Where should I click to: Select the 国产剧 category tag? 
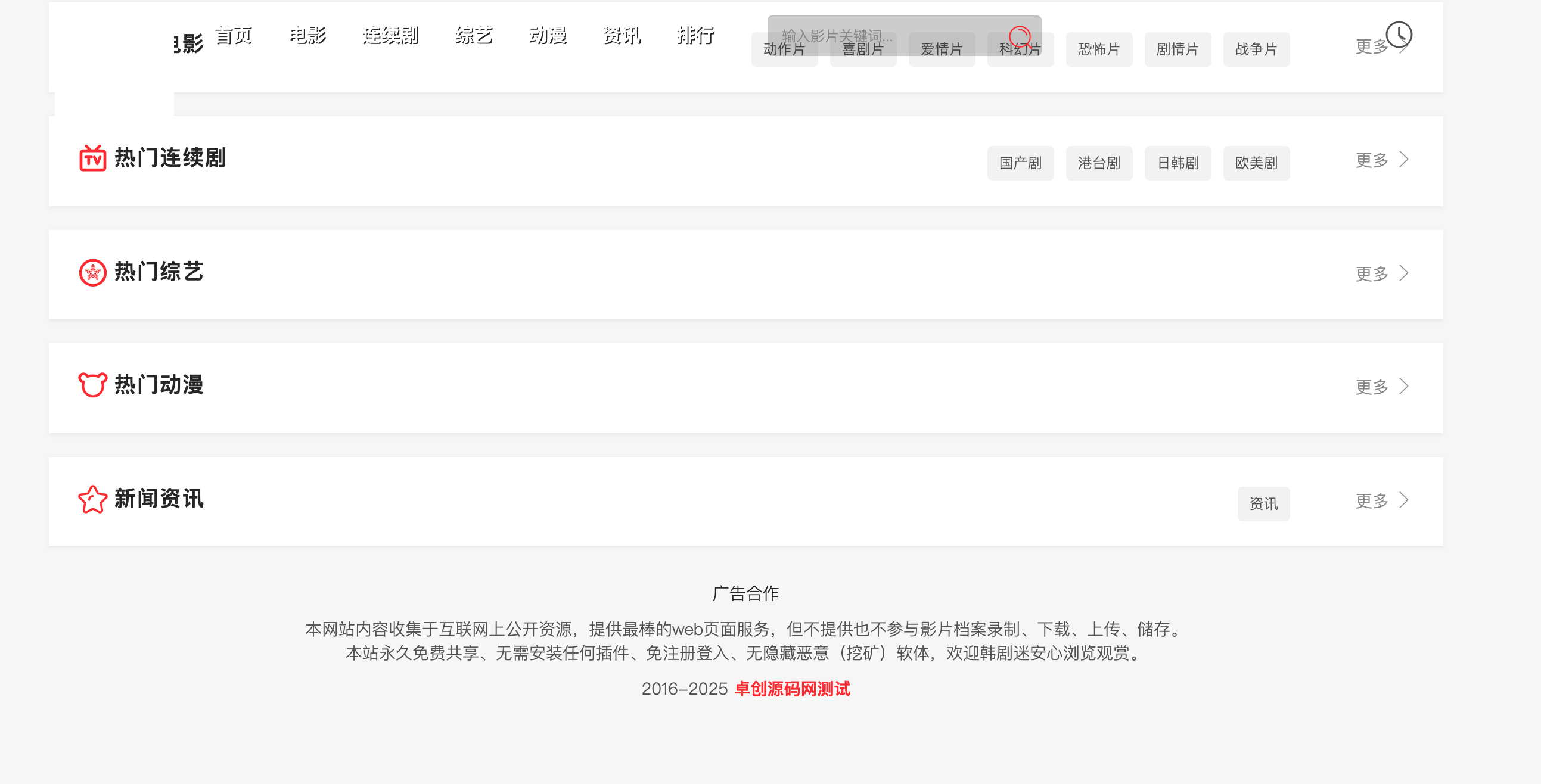(1021, 163)
